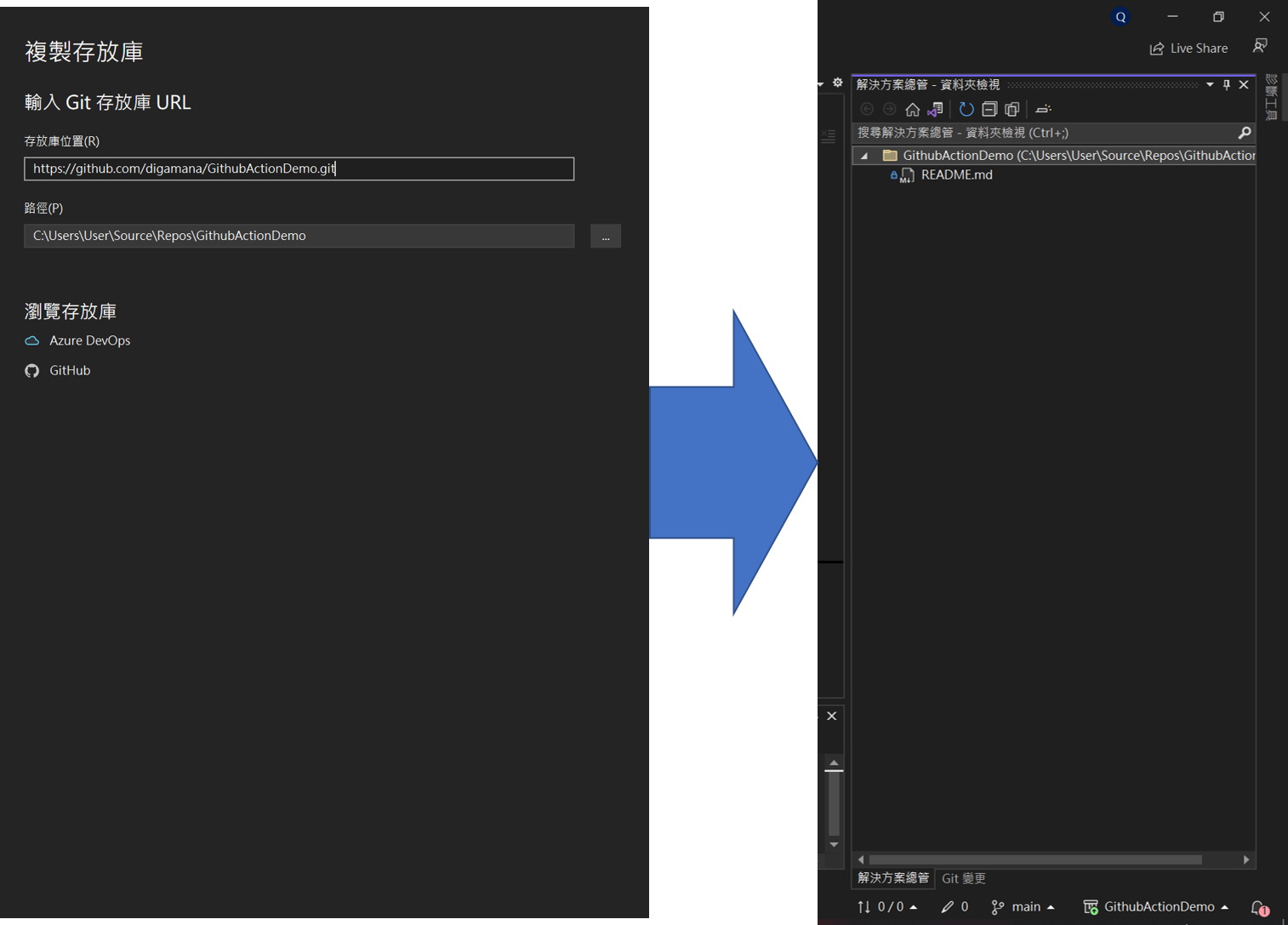Click the feedback icon beside Live Share
The width and height of the screenshot is (1288, 925).
pos(1260,46)
